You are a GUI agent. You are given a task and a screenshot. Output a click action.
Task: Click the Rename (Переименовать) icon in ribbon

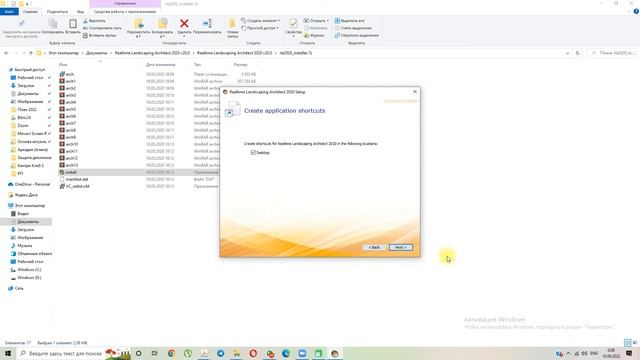pos(207,24)
